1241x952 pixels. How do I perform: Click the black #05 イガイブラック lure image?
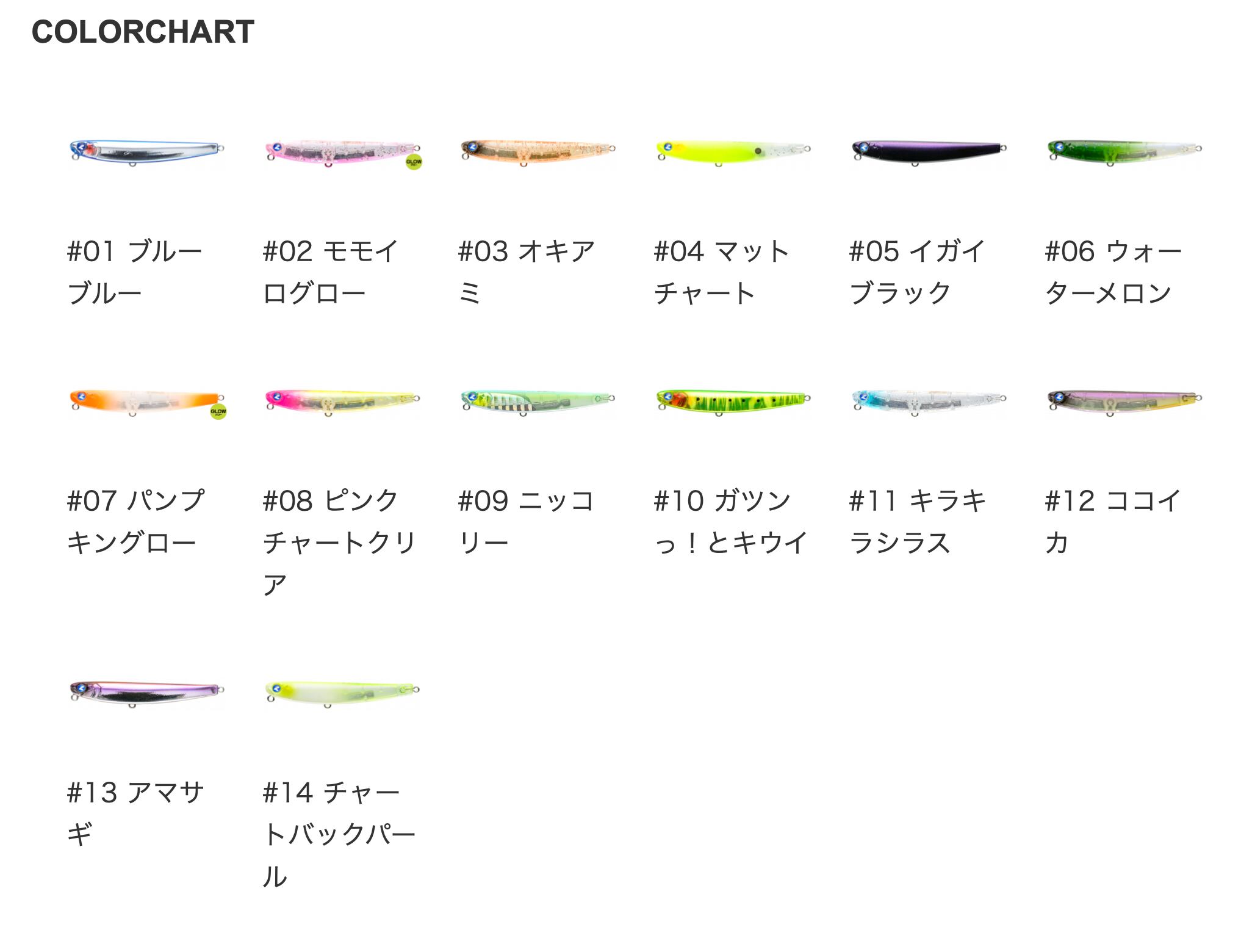(928, 151)
